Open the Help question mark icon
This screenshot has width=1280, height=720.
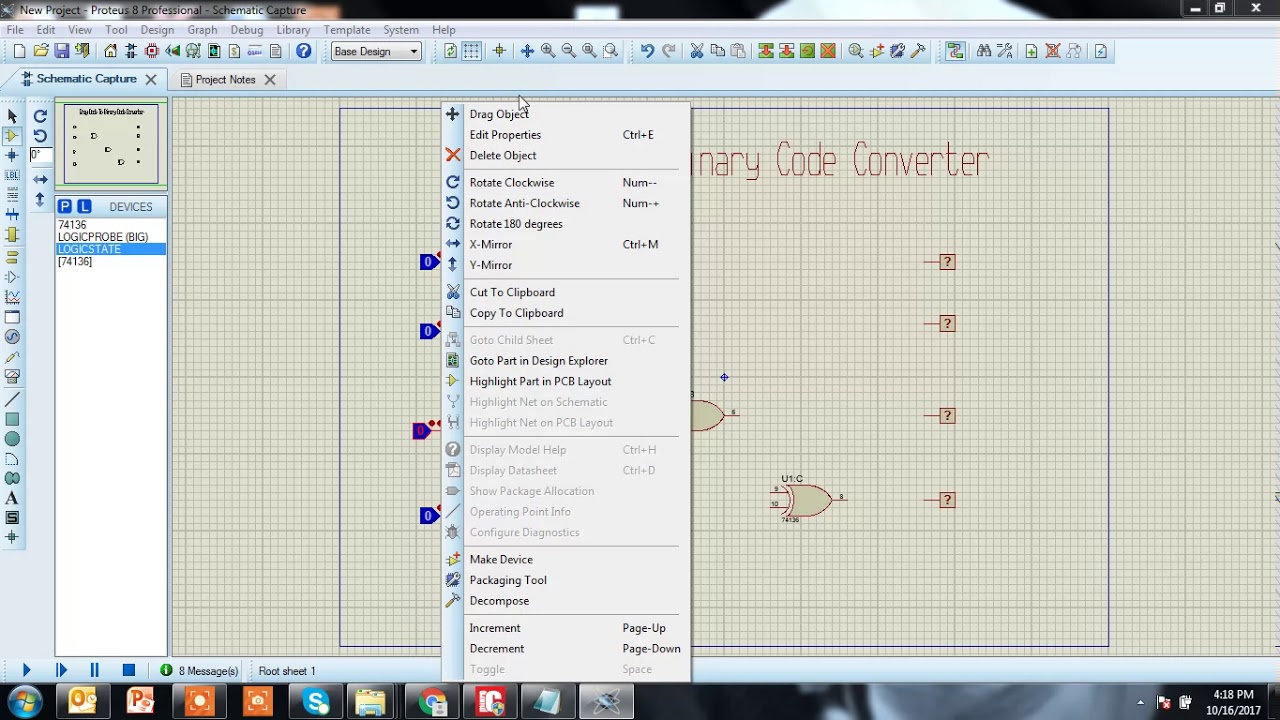[x=304, y=51]
